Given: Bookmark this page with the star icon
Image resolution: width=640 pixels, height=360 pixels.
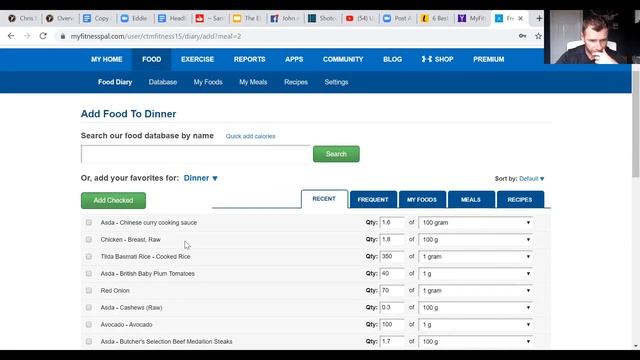Looking at the screenshot, I should pos(538,36).
